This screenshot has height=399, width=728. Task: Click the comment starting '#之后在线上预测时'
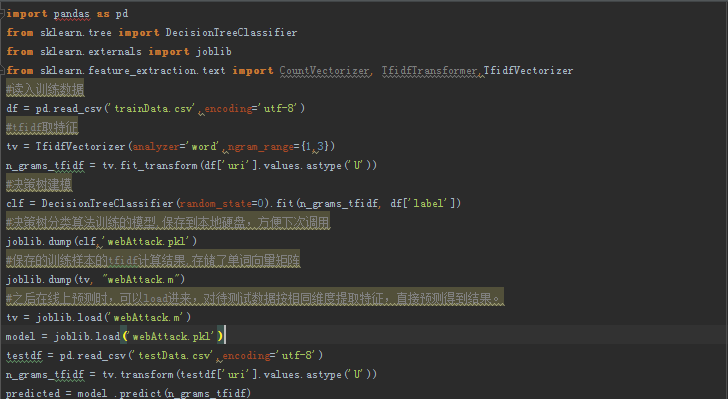pyautogui.click(x=255, y=299)
